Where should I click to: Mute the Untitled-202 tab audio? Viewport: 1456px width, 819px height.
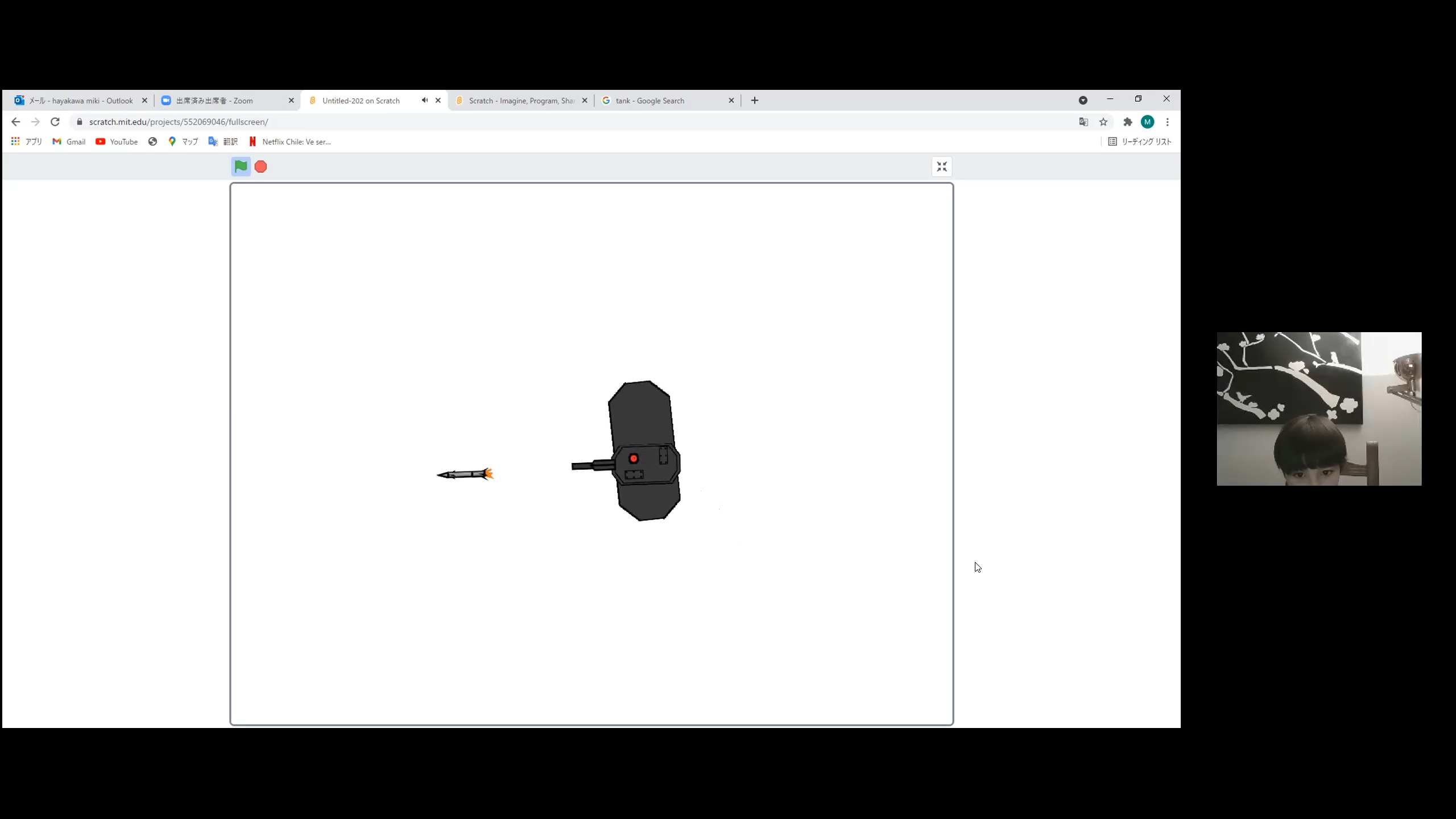coord(424,101)
